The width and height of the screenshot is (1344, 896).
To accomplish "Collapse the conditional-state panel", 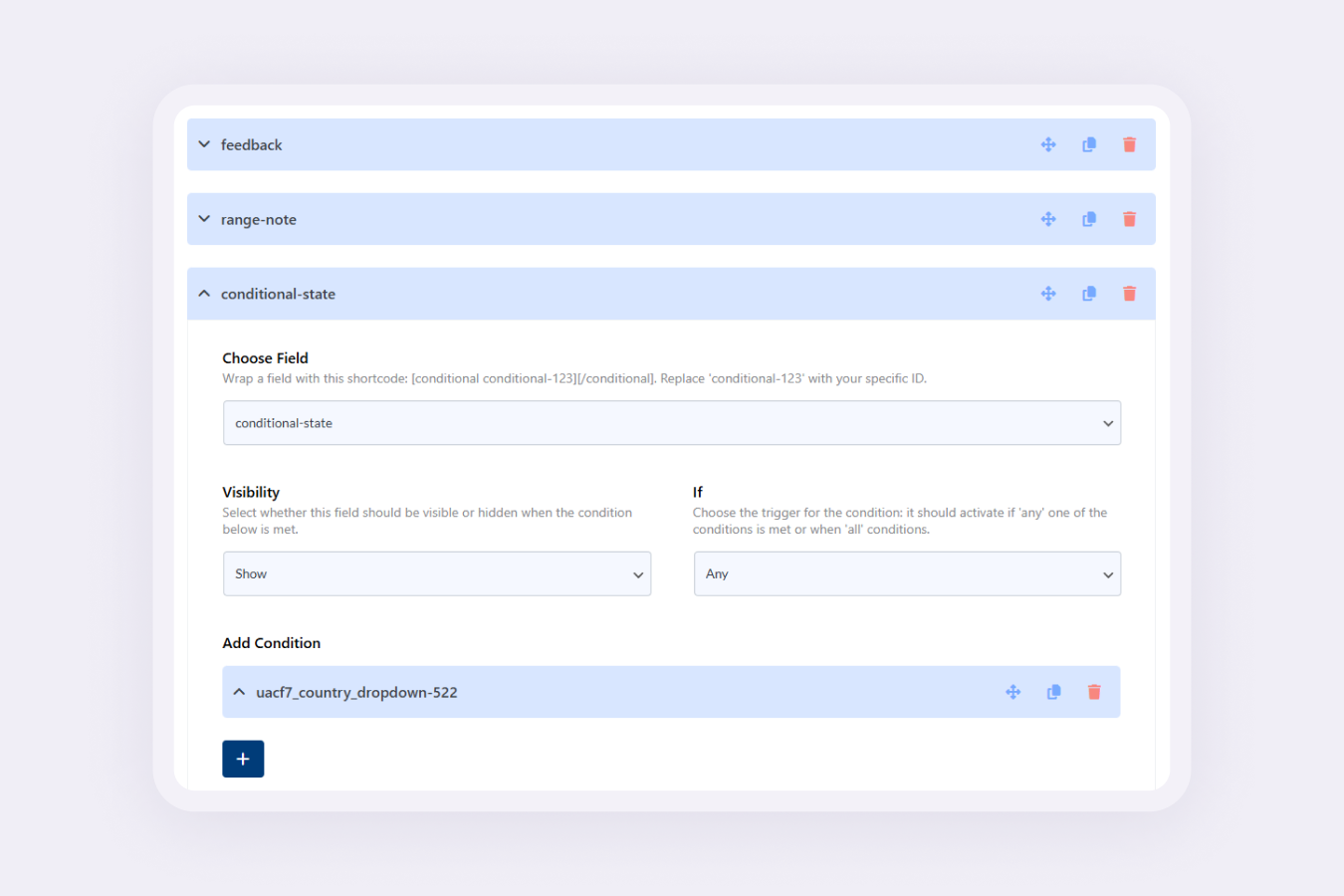I will [x=204, y=294].
